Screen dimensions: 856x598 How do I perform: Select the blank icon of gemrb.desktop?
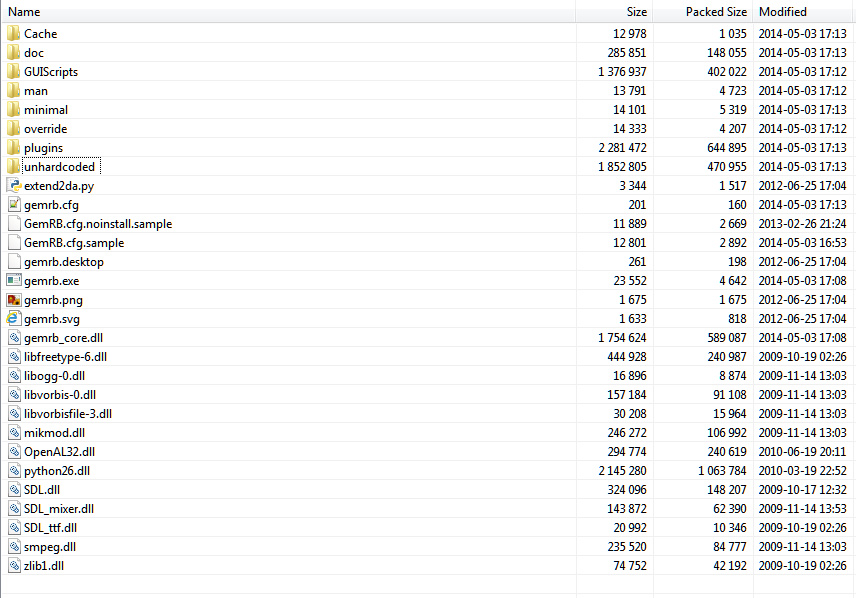point(14,262)
